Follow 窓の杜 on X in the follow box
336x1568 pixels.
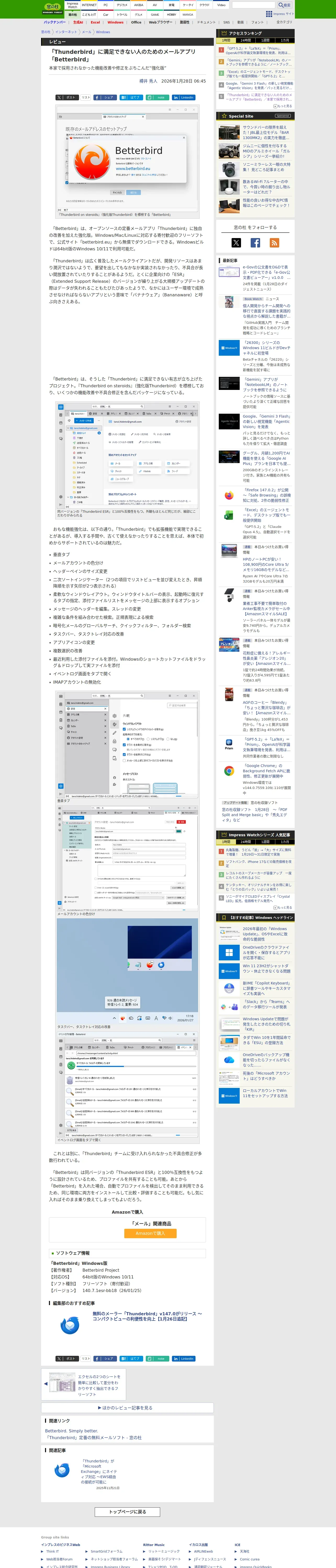pyautogui.click(x=236, y=243)
